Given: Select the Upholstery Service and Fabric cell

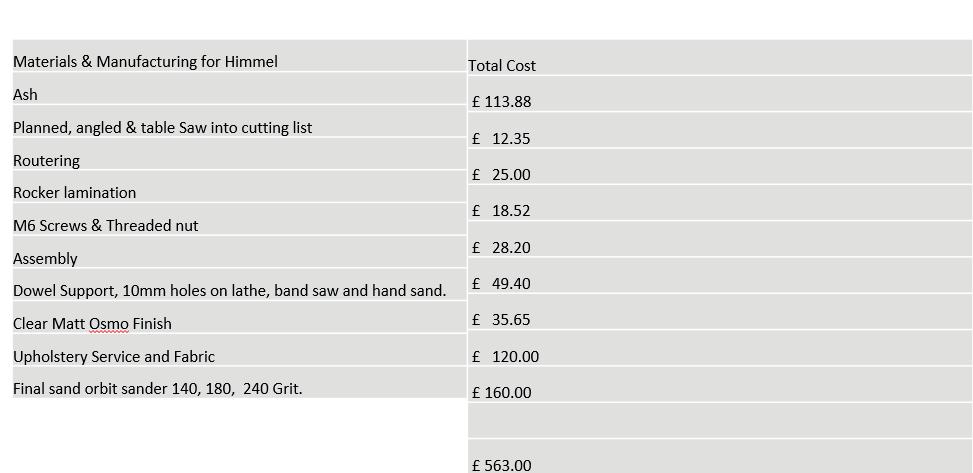Looking at the screenshot, I should [240, 350].
